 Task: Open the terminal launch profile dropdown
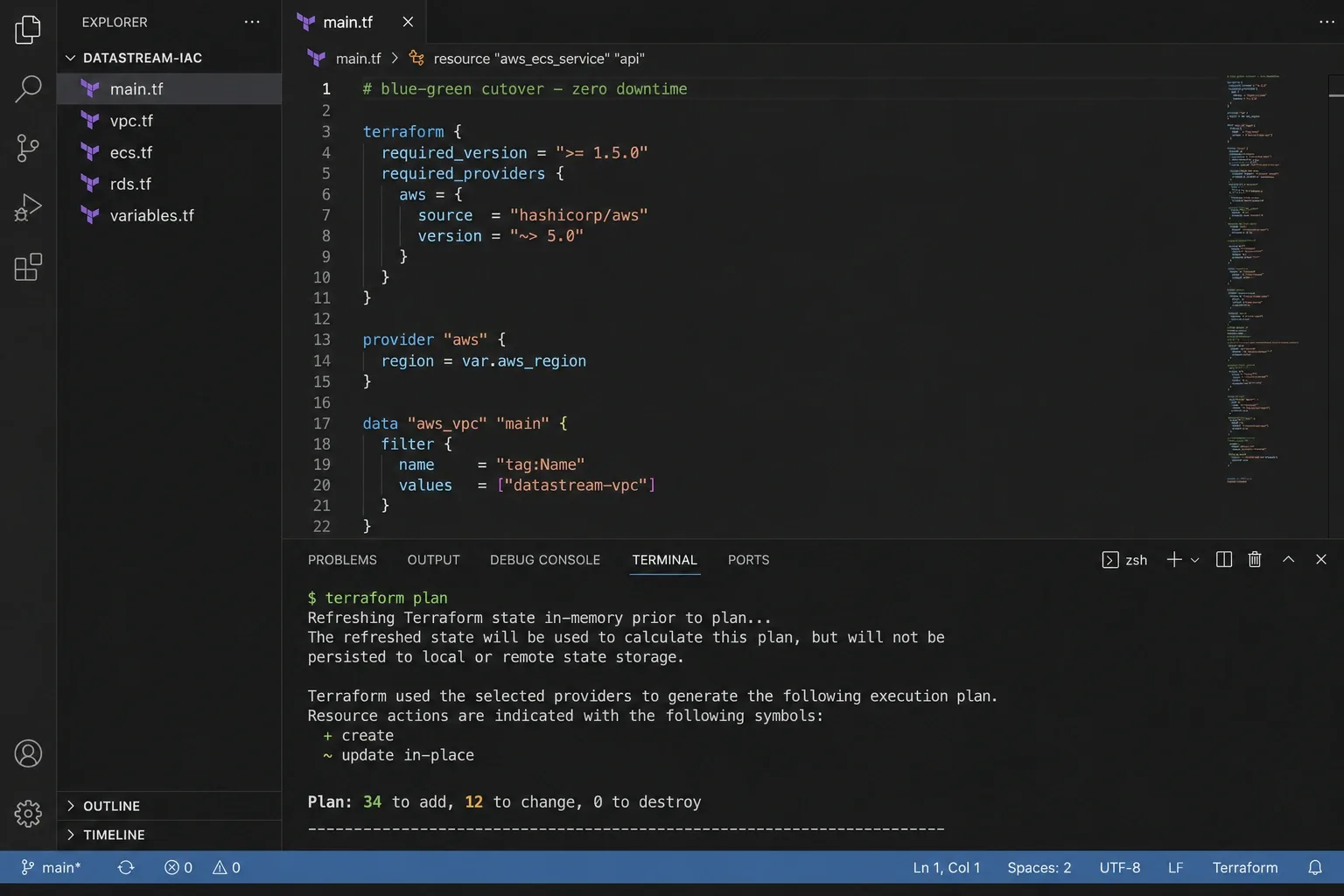[x=1194, y=560]
